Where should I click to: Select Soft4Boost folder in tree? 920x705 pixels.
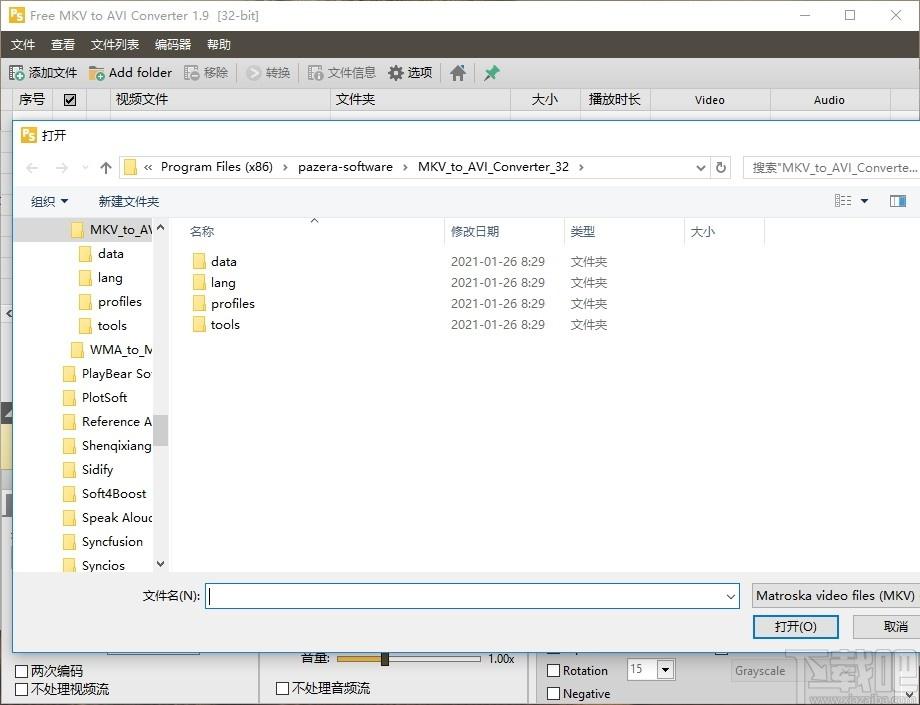(104, 494)
